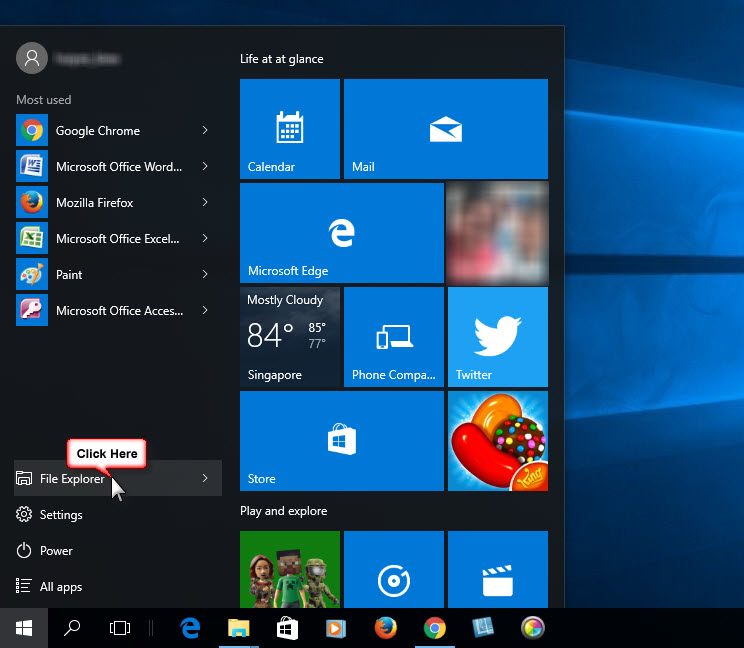Open the Singapore weather tile

coord(290,337)
